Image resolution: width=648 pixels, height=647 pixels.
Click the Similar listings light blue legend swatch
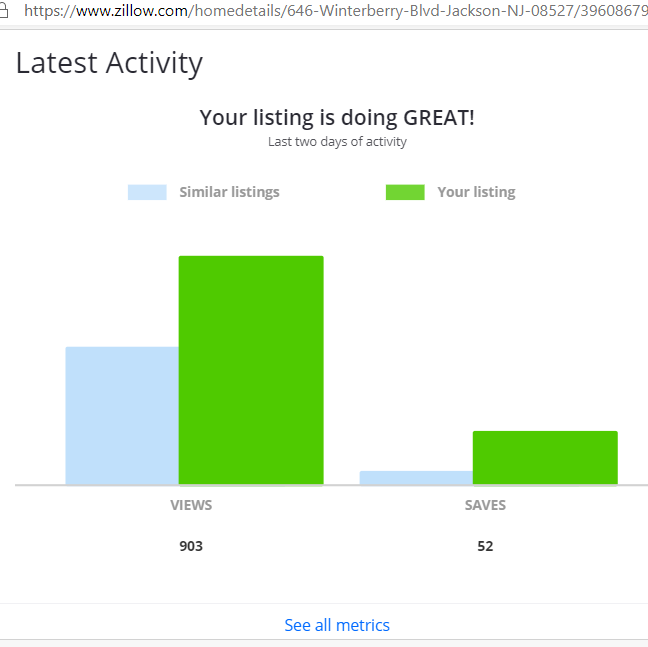147,192
